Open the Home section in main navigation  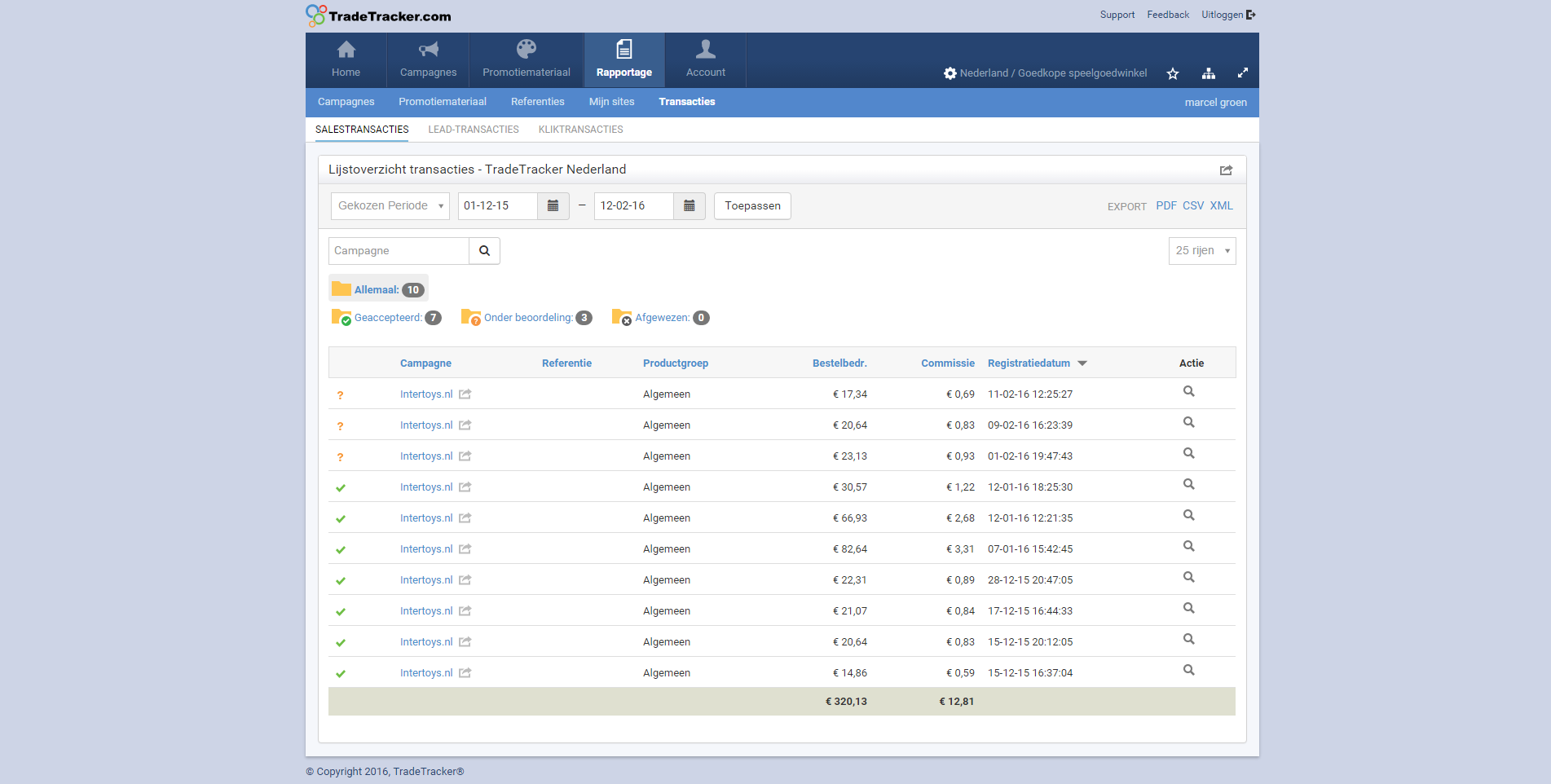[x=346, y=60]
